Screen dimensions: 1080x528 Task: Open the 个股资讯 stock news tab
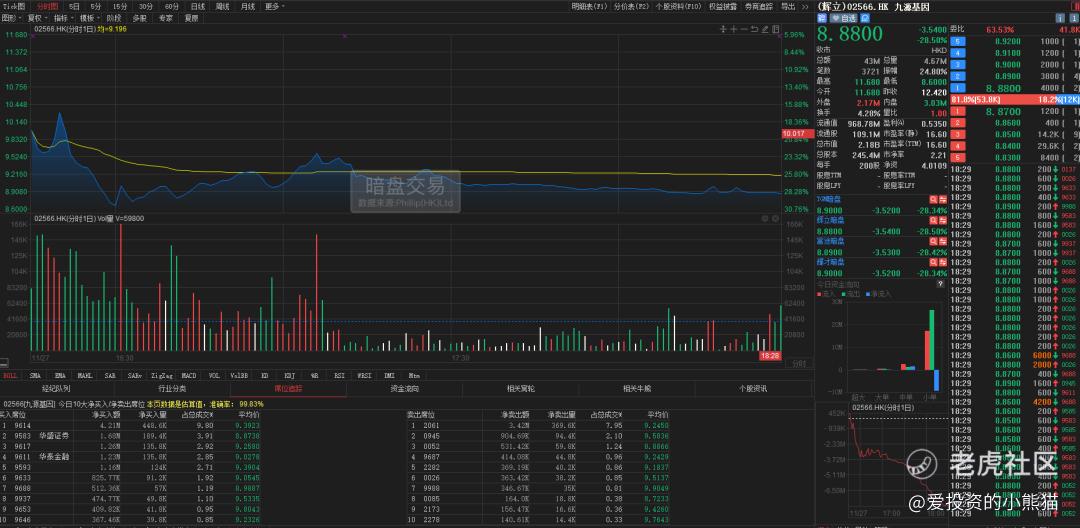[x=754, y=389]
